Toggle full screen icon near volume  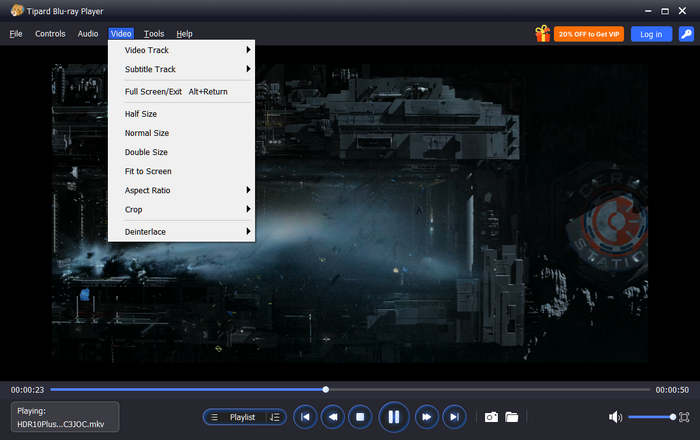[684, 417]
